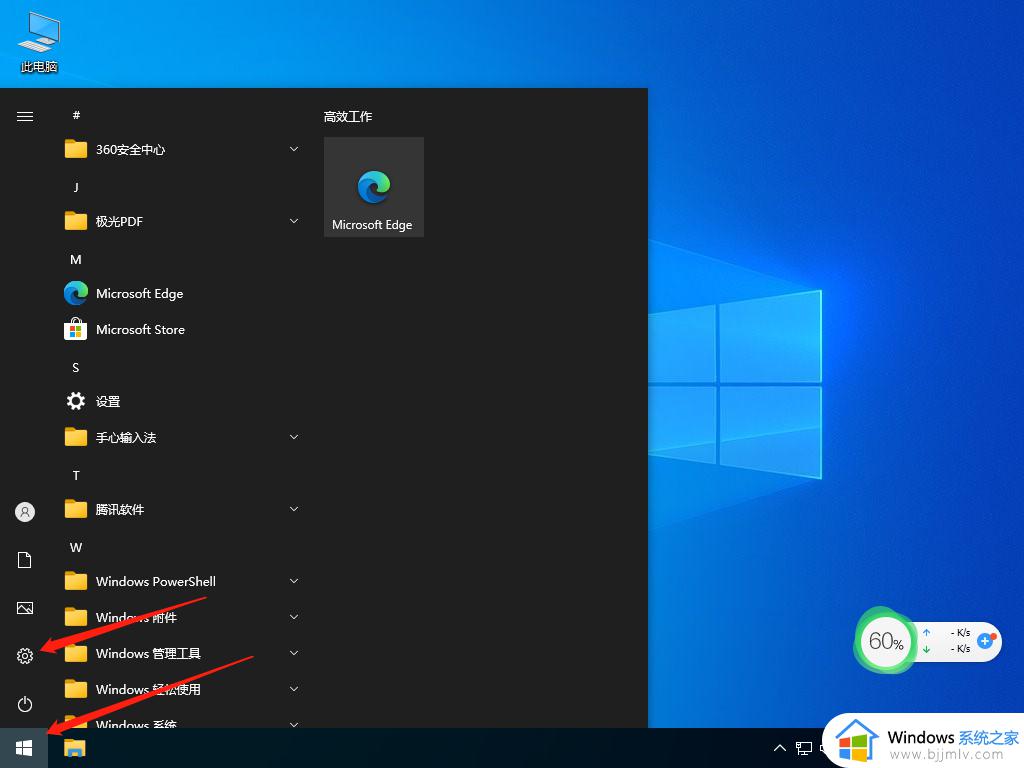Image resolution: width=1024 pixels, height=768 pixels.
Task: Click the # letter header in app list
Action: click(x=76, y=115)
